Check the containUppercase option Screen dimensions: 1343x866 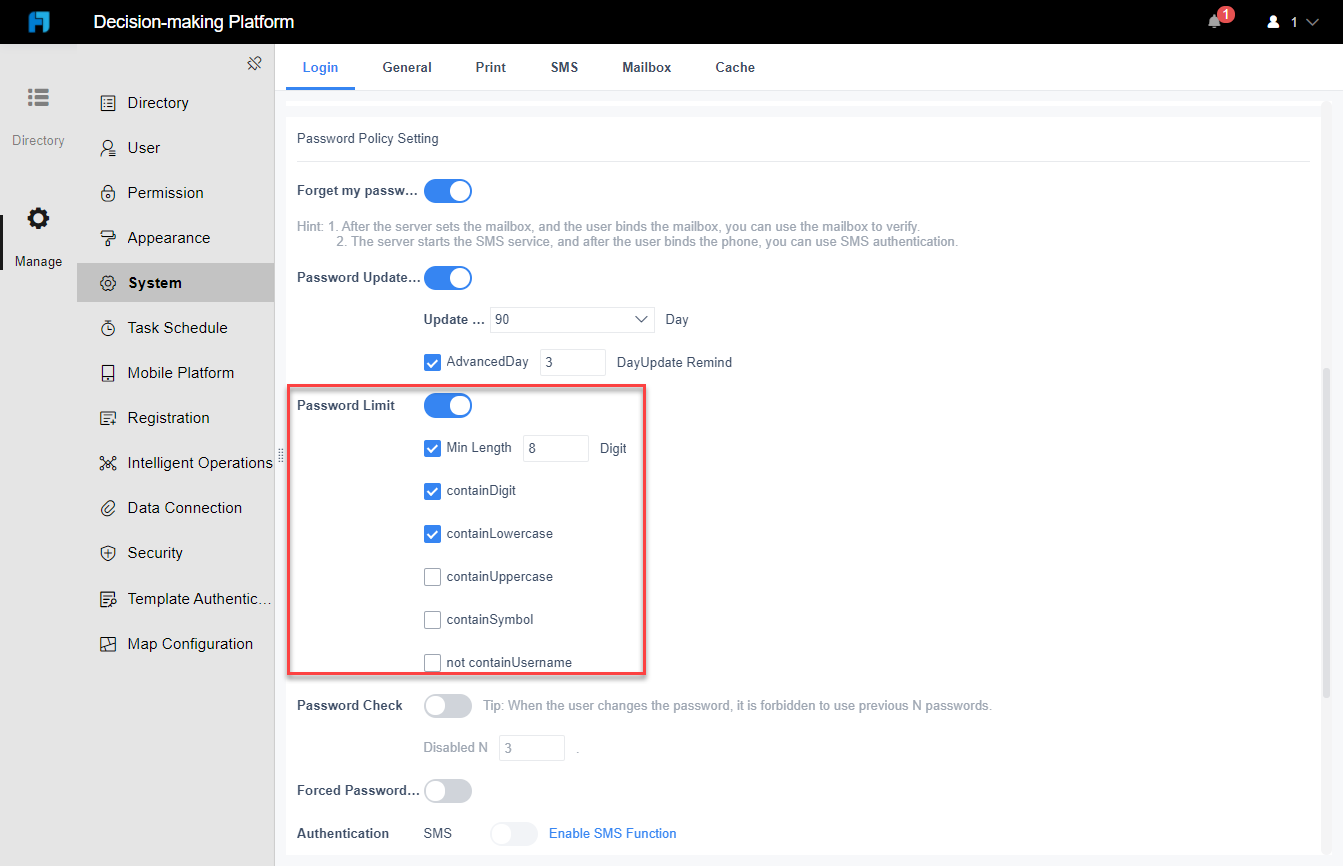pyautogui.click(x=432, y=577)
